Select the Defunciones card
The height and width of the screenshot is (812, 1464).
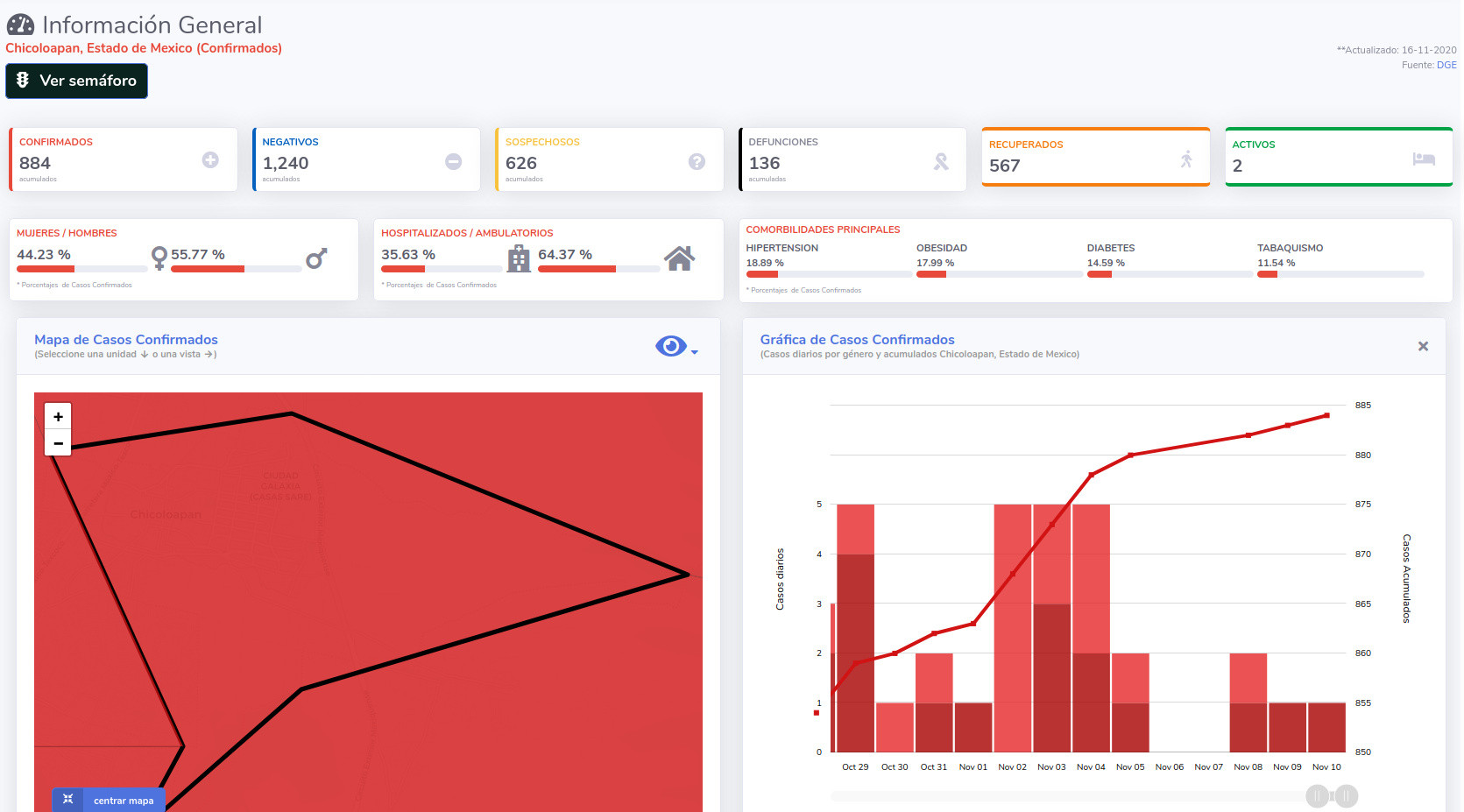[852, 159]
